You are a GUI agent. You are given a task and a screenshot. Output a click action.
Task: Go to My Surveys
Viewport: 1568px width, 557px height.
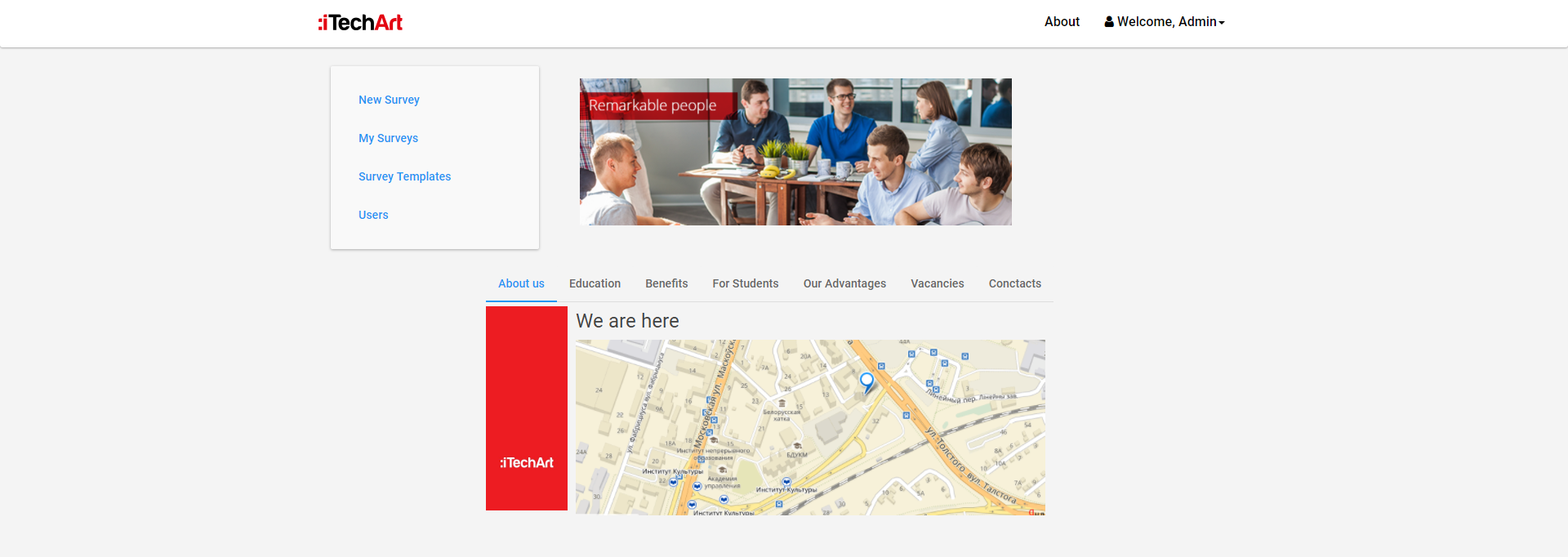pos(388,138)
